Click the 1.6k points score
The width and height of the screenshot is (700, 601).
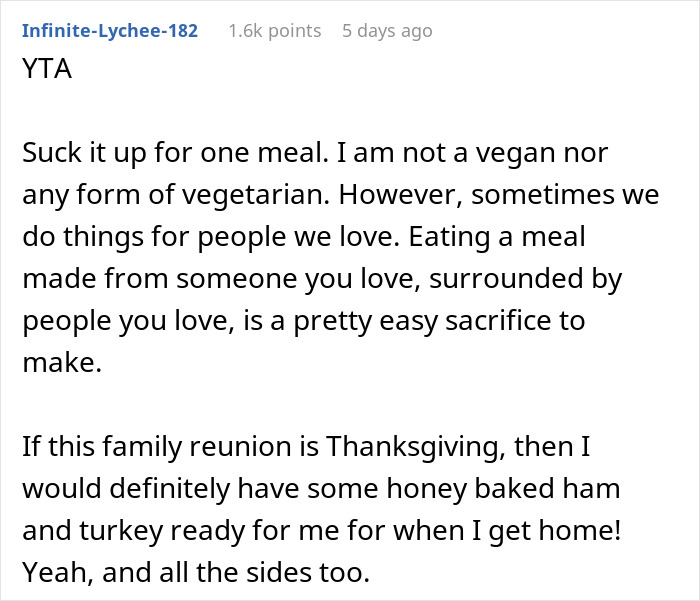(274, 30)
